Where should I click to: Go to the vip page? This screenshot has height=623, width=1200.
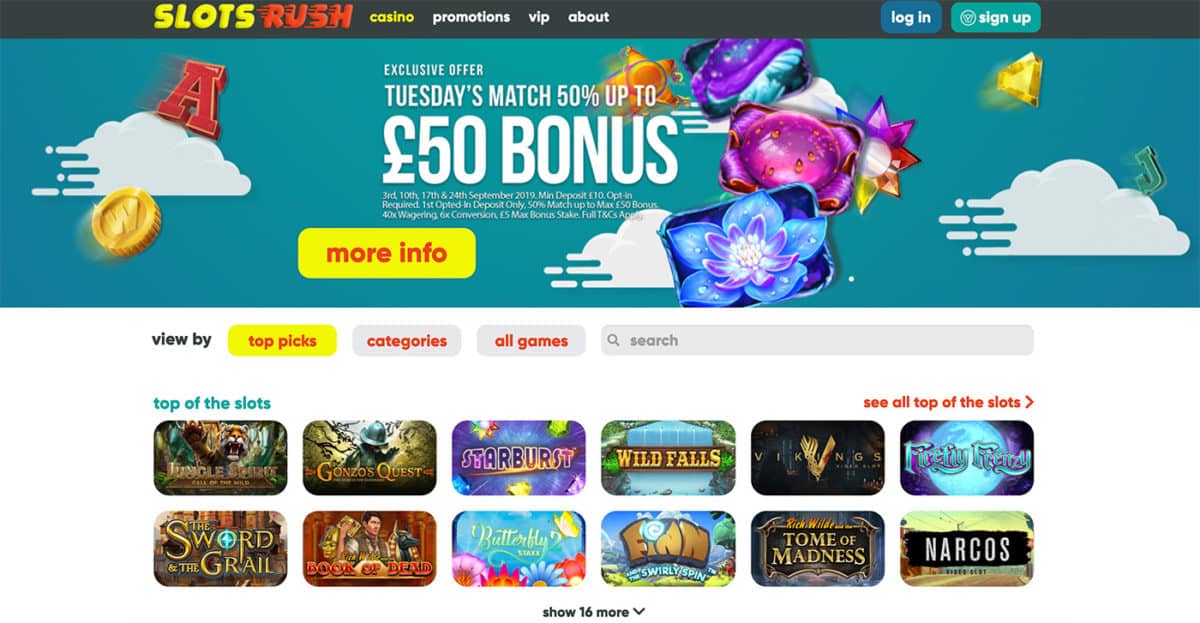(539, 17)
